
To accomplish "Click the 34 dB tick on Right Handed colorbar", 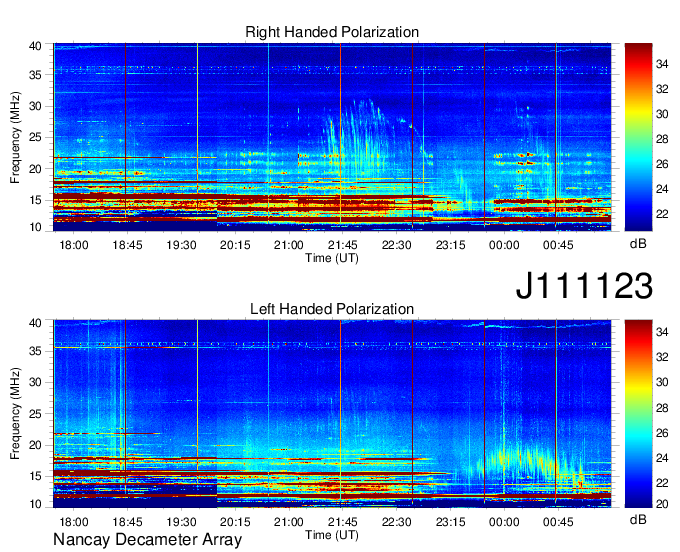I will [662, 64].
